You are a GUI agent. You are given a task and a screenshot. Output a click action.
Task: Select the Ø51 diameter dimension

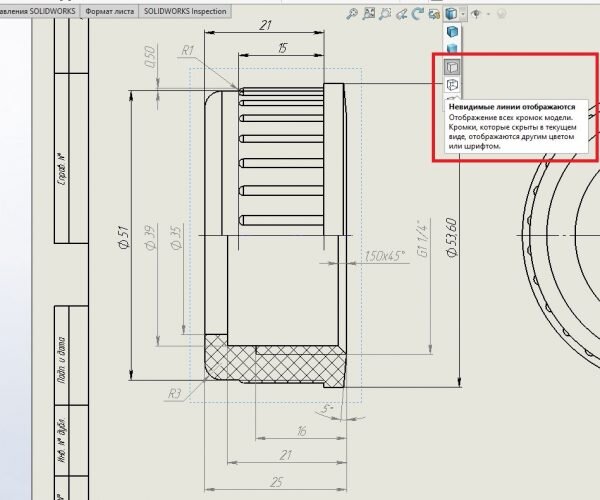123,237
